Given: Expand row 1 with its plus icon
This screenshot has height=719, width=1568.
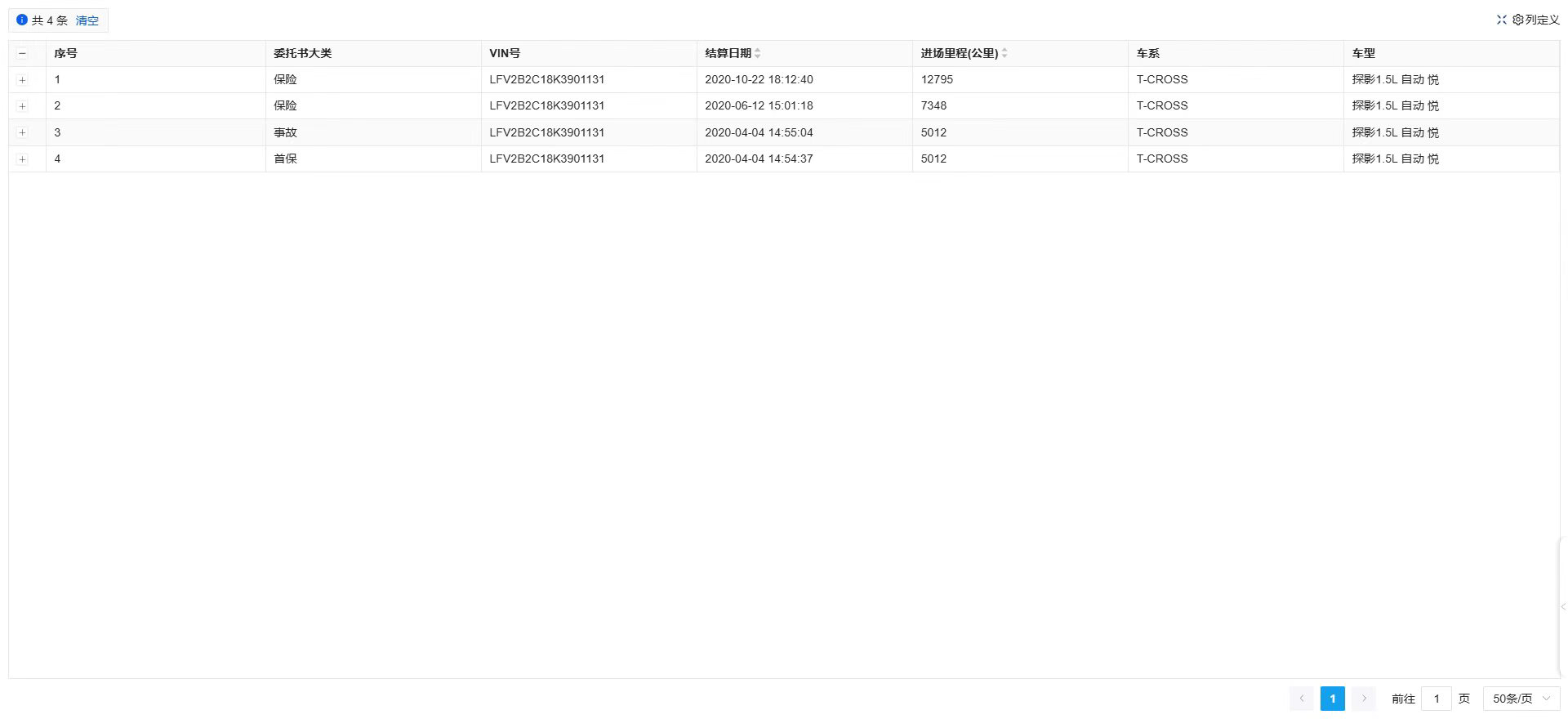Looking at the screenshot, I should tap(22, 80).
